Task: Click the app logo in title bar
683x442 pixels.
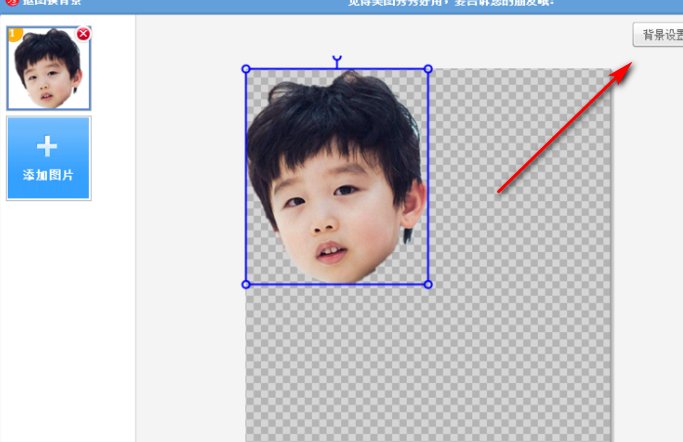Action: click(12, 2)
